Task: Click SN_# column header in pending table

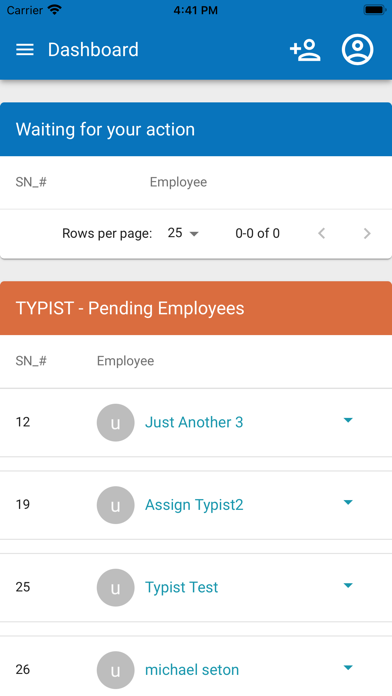Action: 31,361
